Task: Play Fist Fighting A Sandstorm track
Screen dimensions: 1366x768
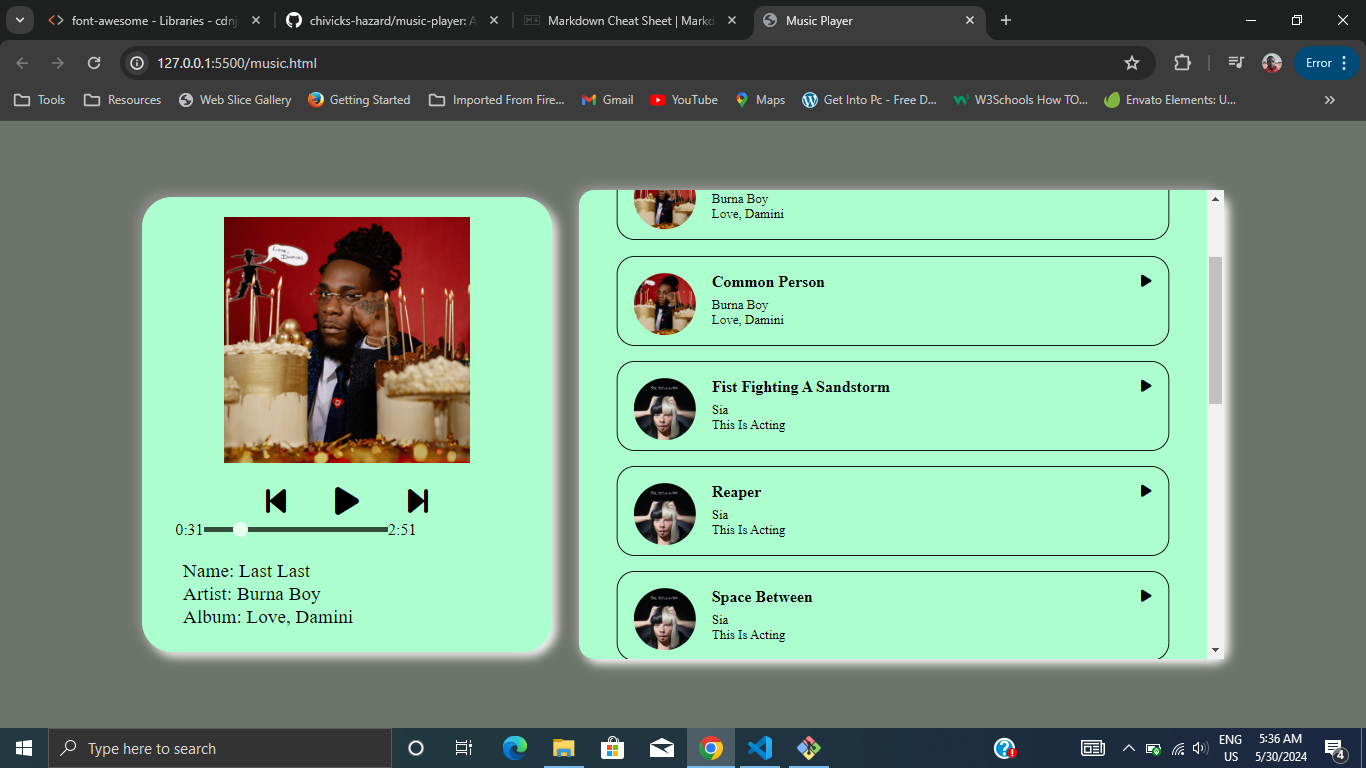Action: pos(1146,386)
